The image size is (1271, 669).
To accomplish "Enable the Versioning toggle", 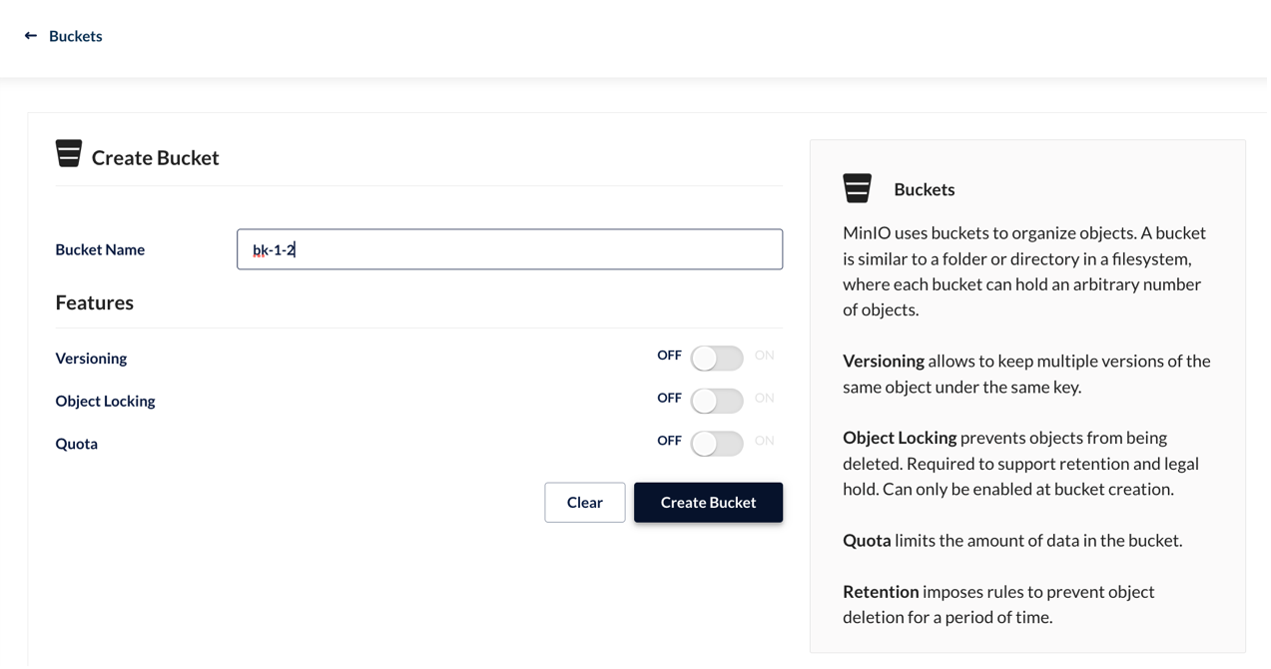I will coord(717,358).
